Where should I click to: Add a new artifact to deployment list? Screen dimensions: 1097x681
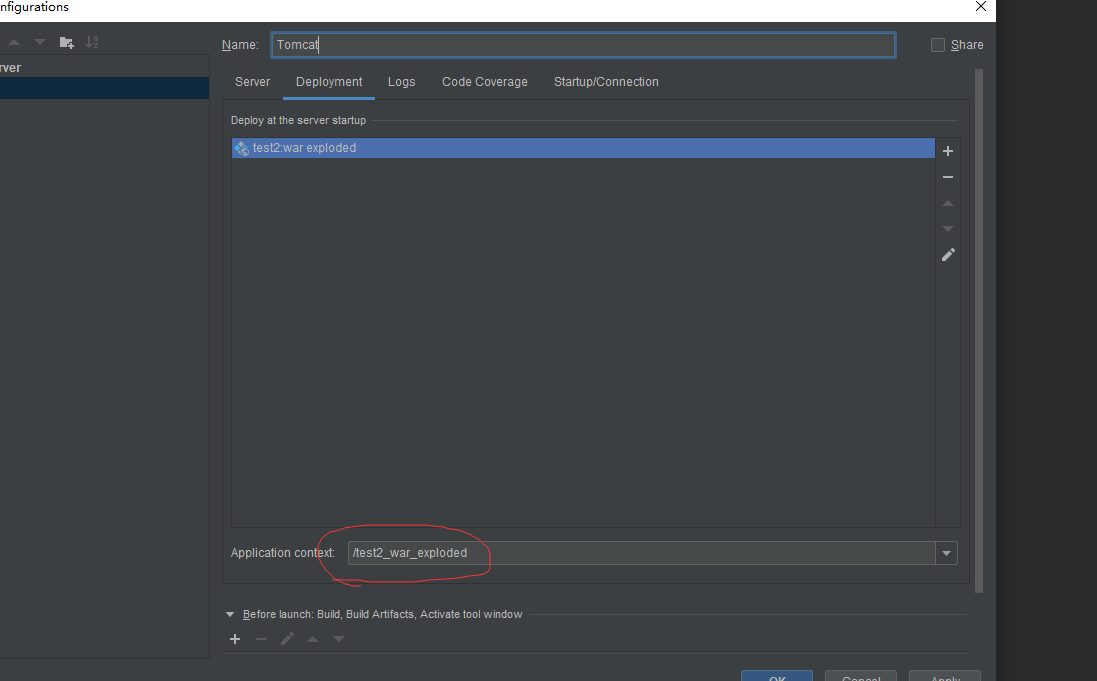pyautogui.click(x=948, y=151)
